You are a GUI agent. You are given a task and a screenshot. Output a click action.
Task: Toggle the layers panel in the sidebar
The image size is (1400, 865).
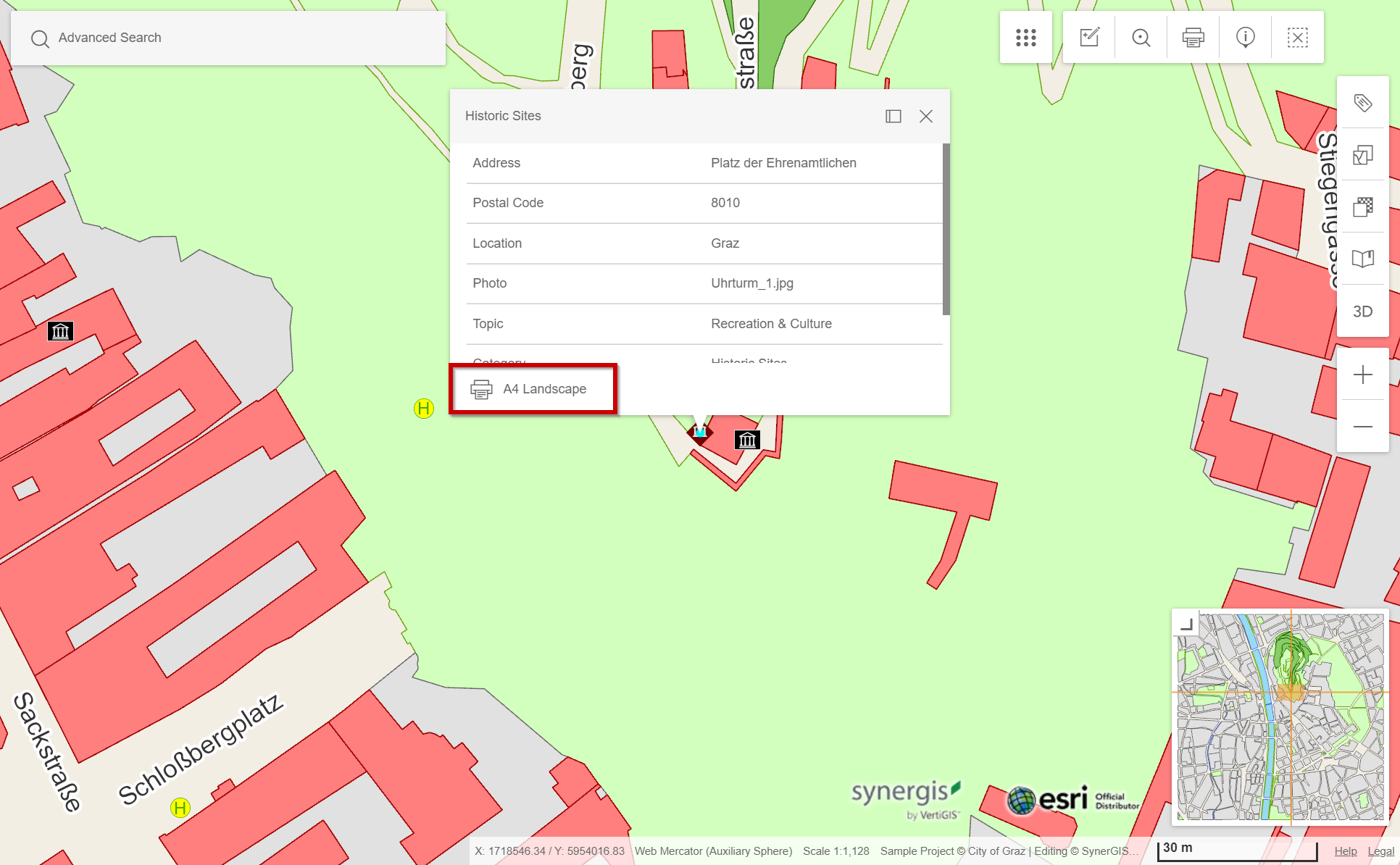point(1363,155)
